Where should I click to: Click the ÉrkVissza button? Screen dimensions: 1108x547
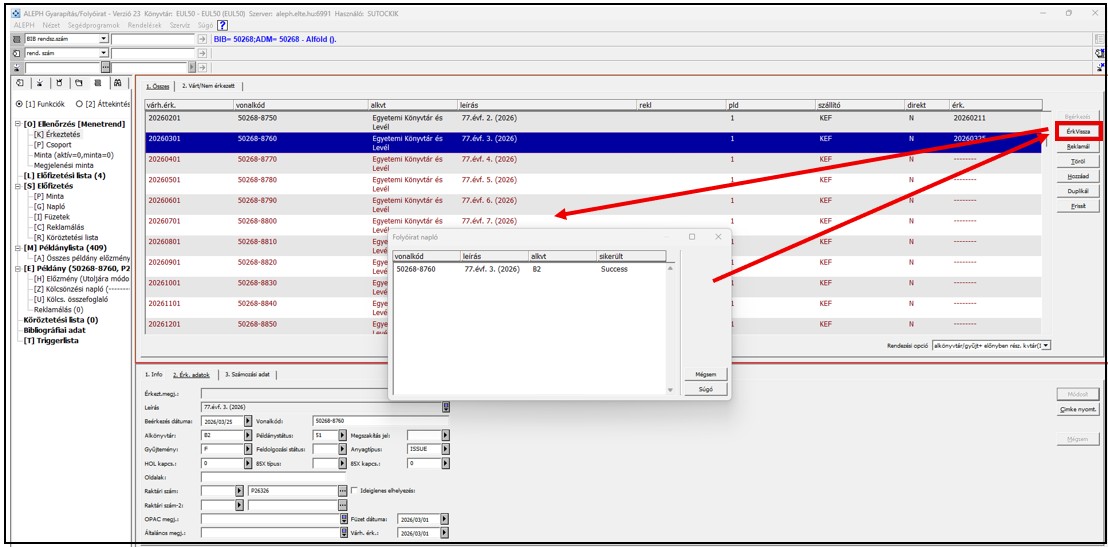coord(1077,132)
